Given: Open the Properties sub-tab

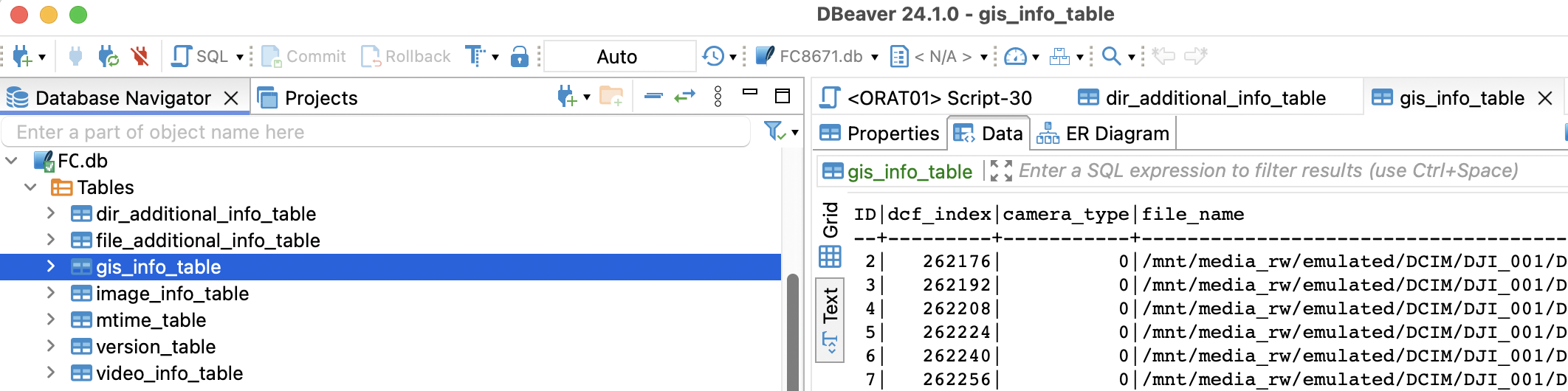Looking at the screenshot, I should 879,134.
